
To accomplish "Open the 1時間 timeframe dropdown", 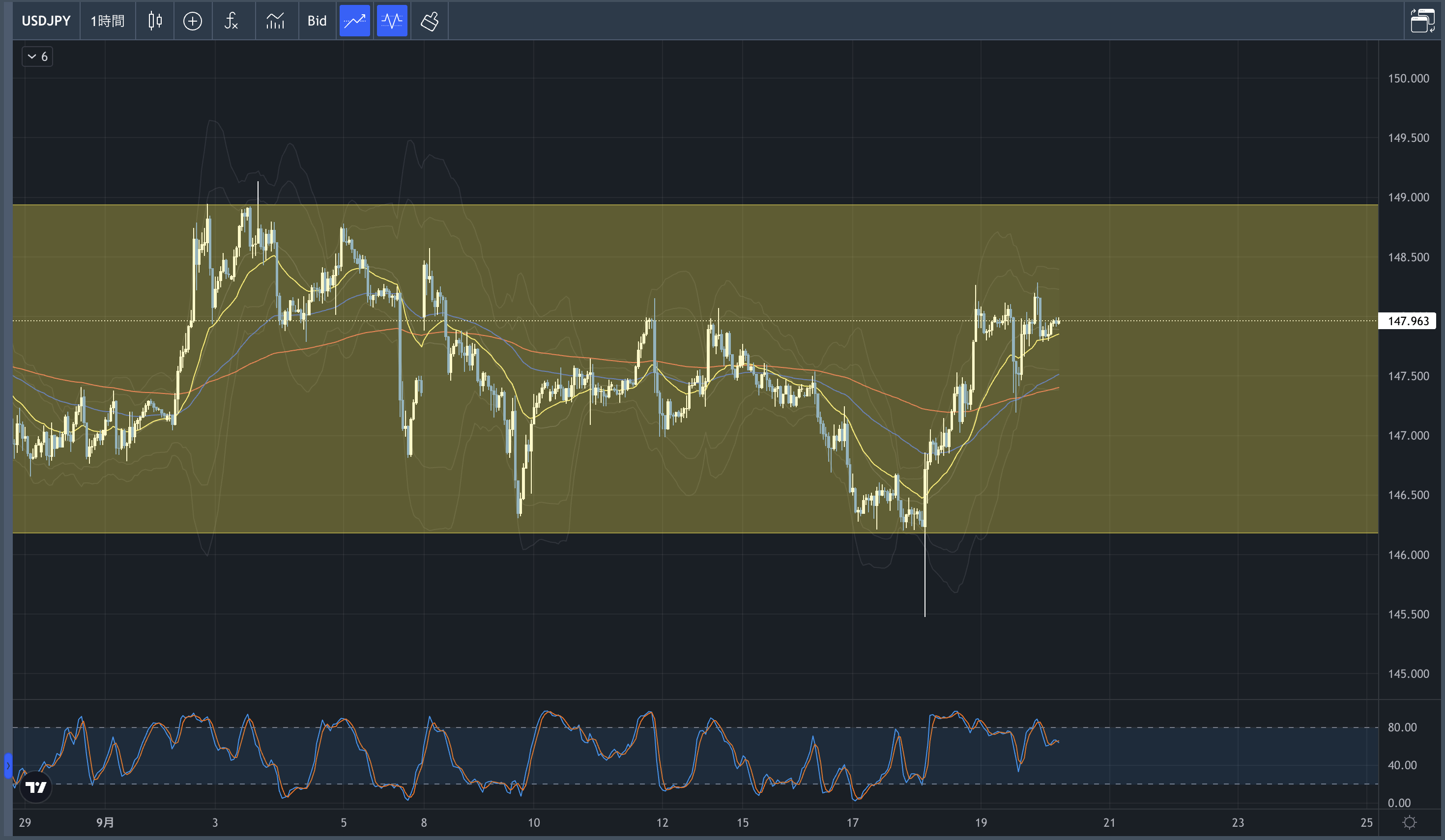I will (x=107, y=21).
